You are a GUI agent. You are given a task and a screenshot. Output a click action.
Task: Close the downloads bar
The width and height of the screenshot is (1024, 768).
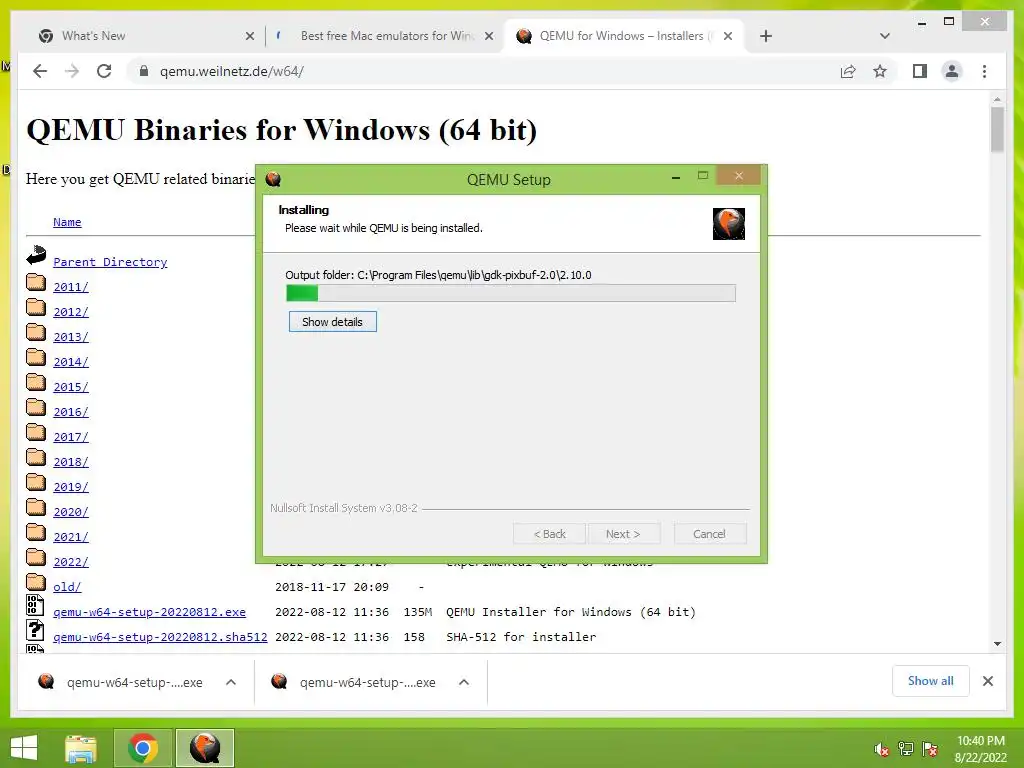coord(987,681)
